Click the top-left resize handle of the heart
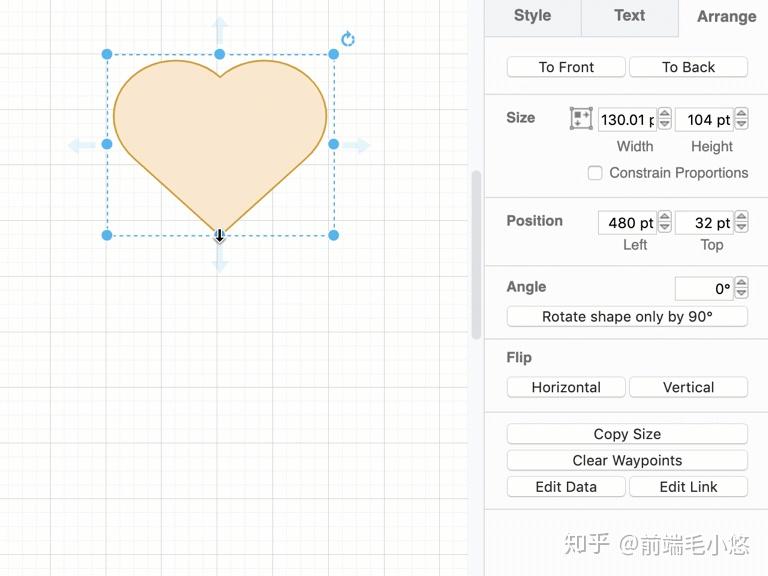The width and height of the screenshot is (768, 576). 107,54
